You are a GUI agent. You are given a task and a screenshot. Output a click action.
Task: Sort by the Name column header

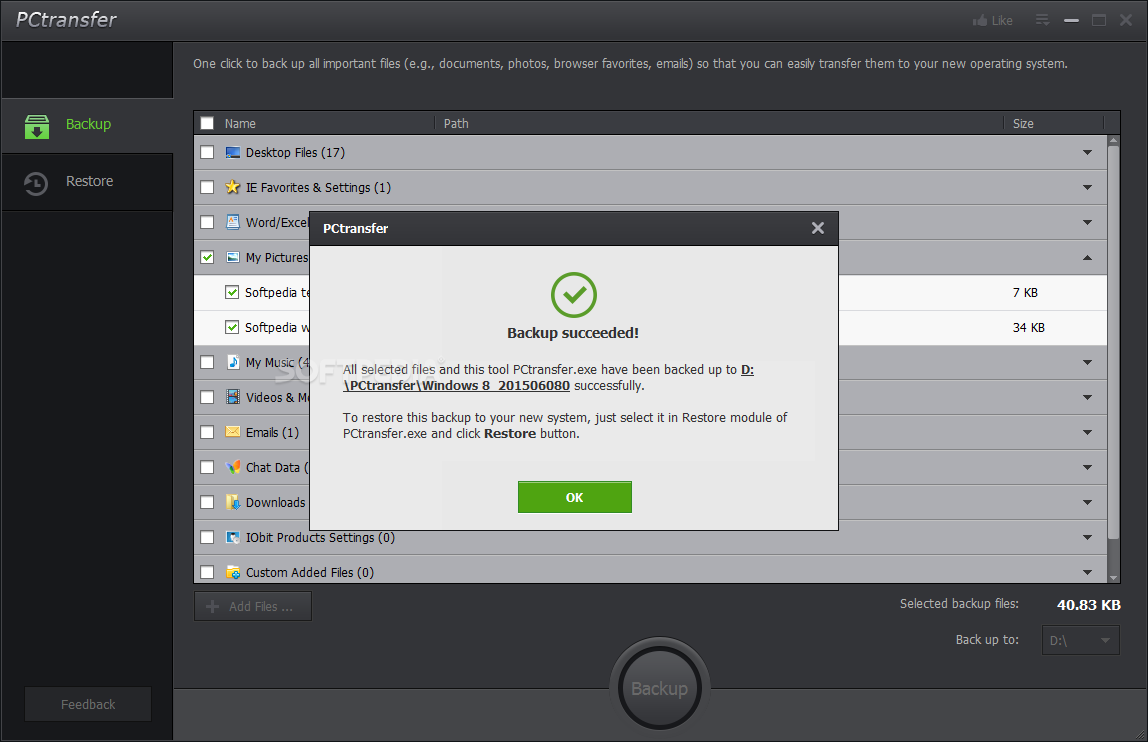[240, 123]
